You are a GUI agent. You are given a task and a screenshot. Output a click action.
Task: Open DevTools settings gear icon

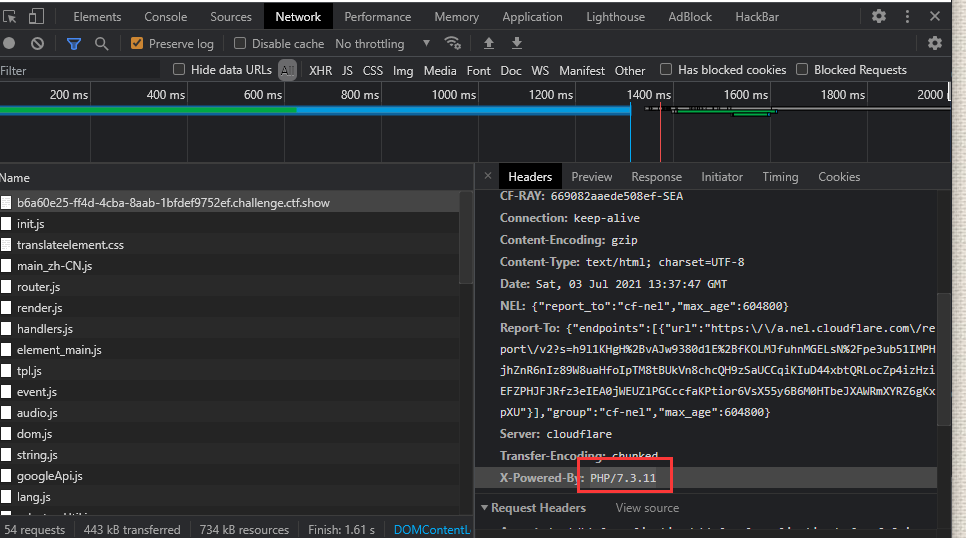(879, 17)
